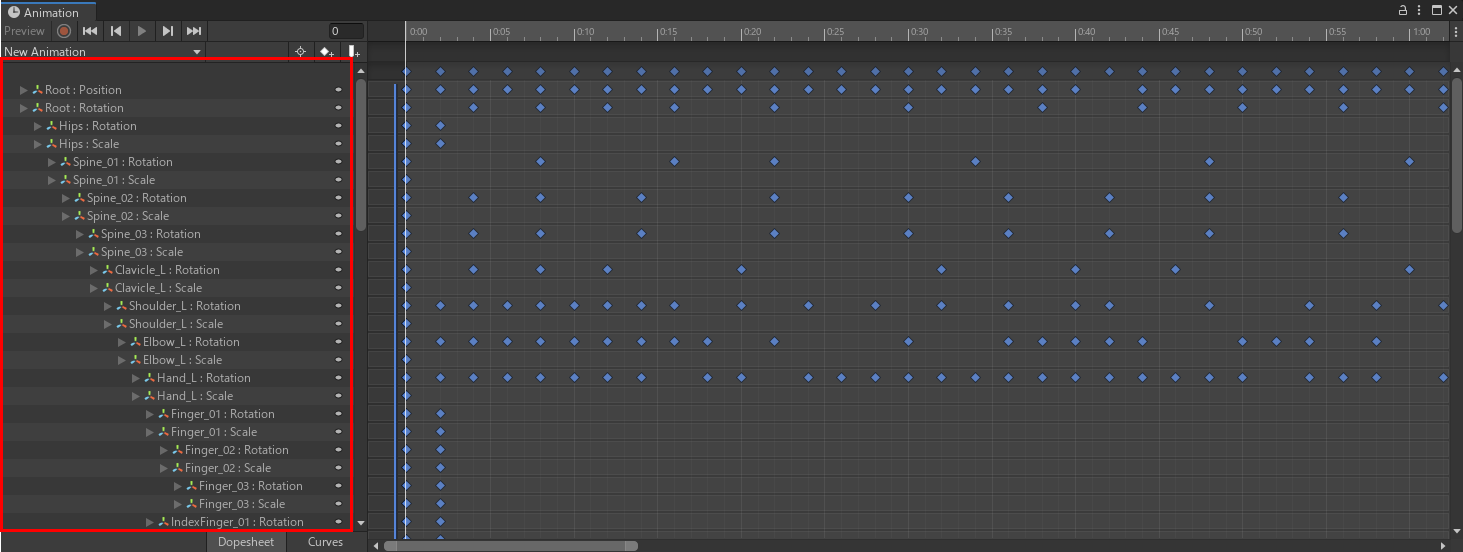The image size is (1463, 552).
Task: Select the Hips : Rotation row label
Action: tap(98, 126)
